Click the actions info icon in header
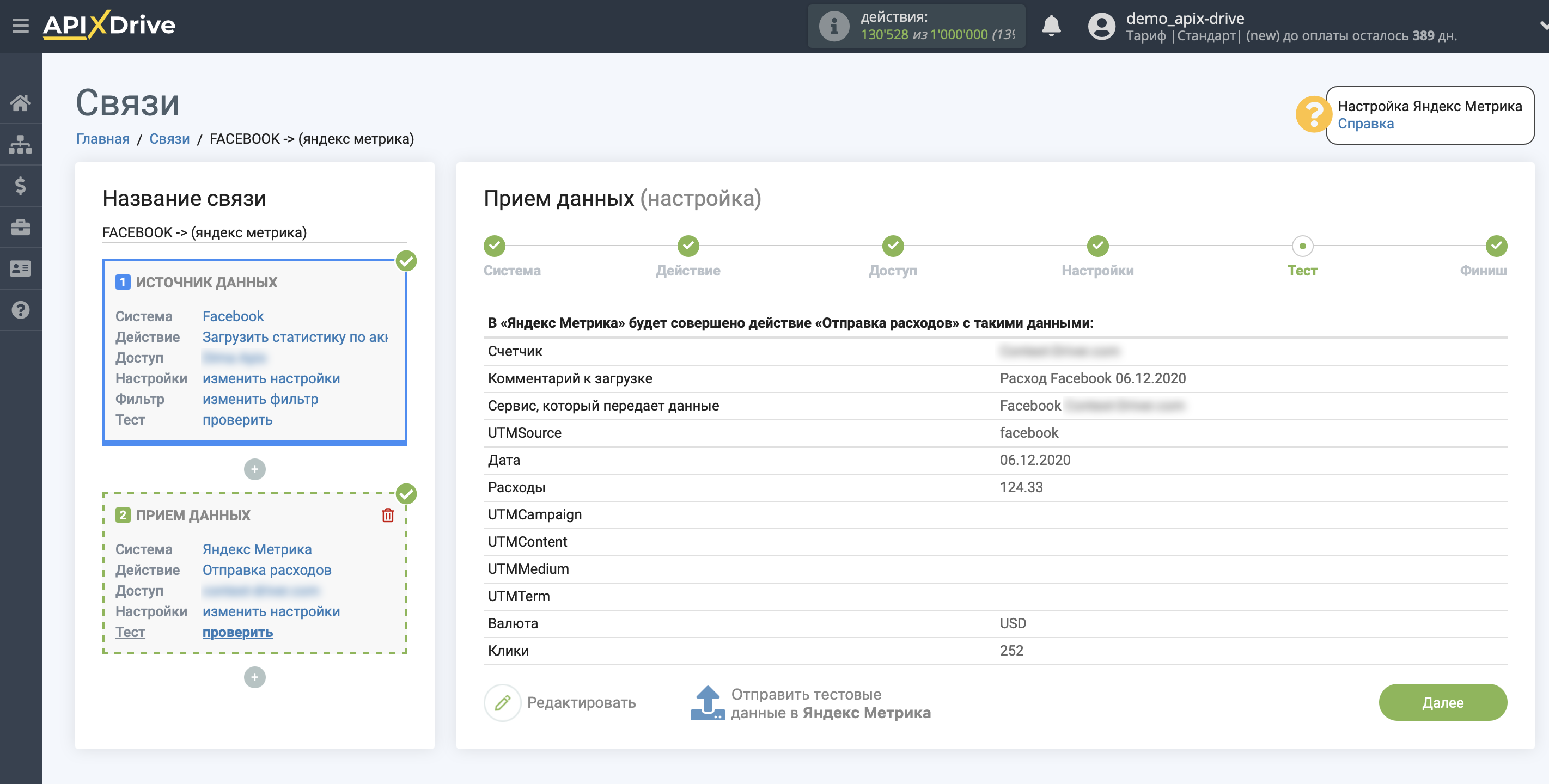Viewport: 1549px width, 784px height. coord(833,26)
